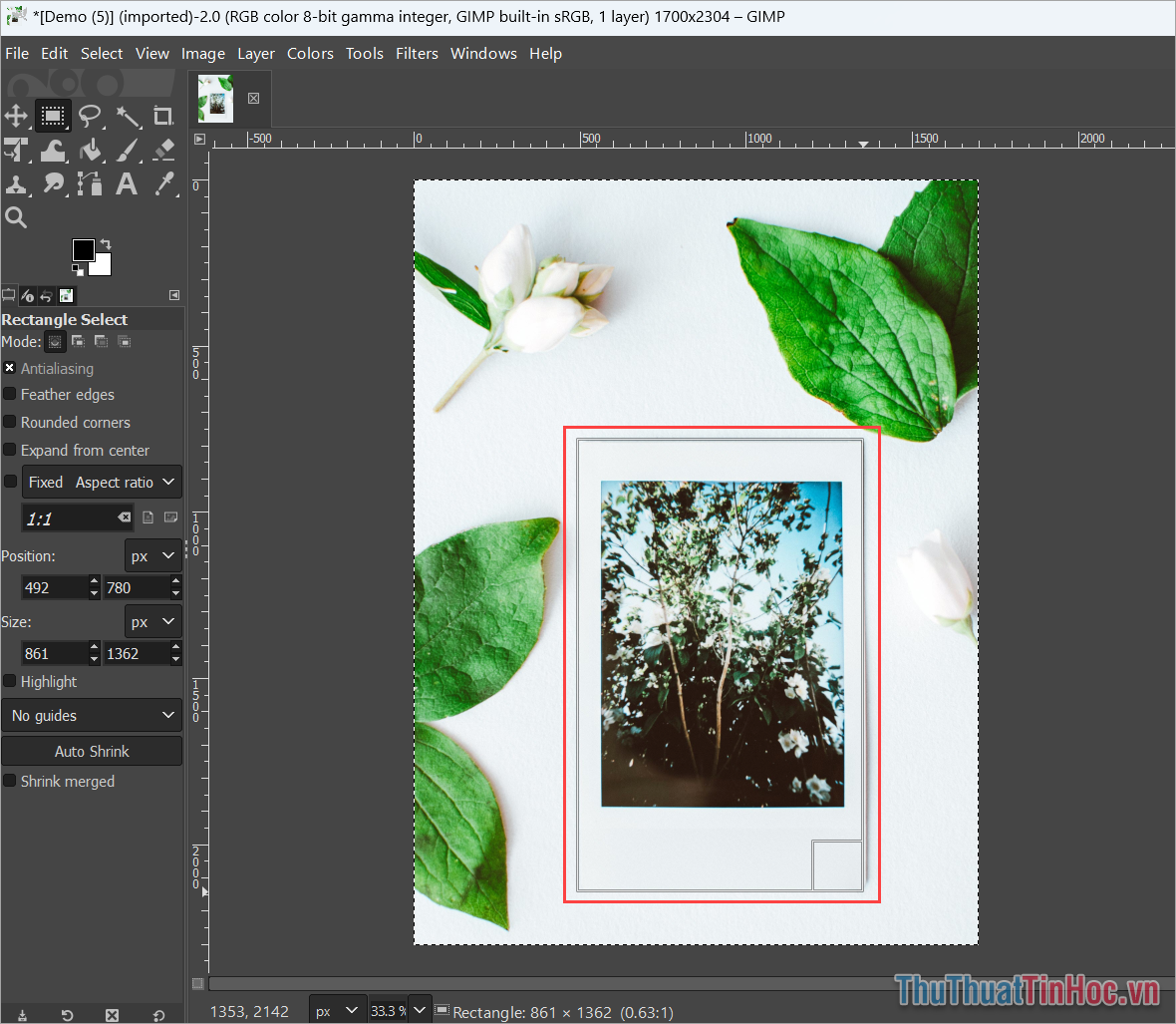Select the Rectangle Select tool
The image size is (1176, 1024).
coord(53,117)
